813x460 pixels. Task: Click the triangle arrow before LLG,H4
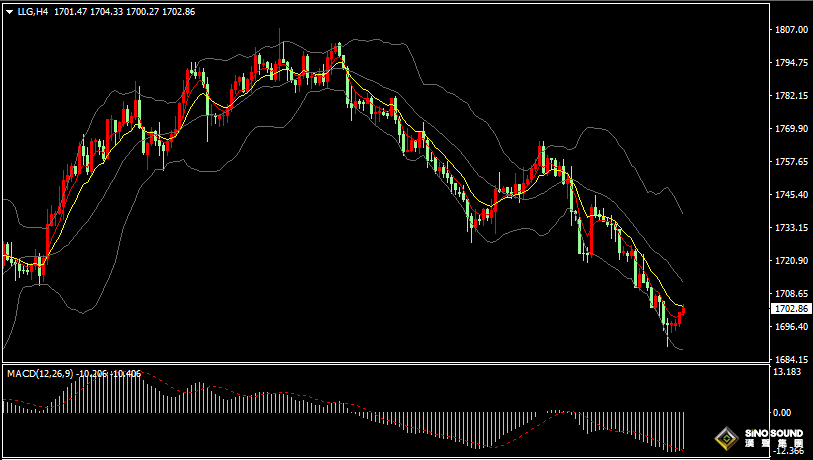click(9, 11)
